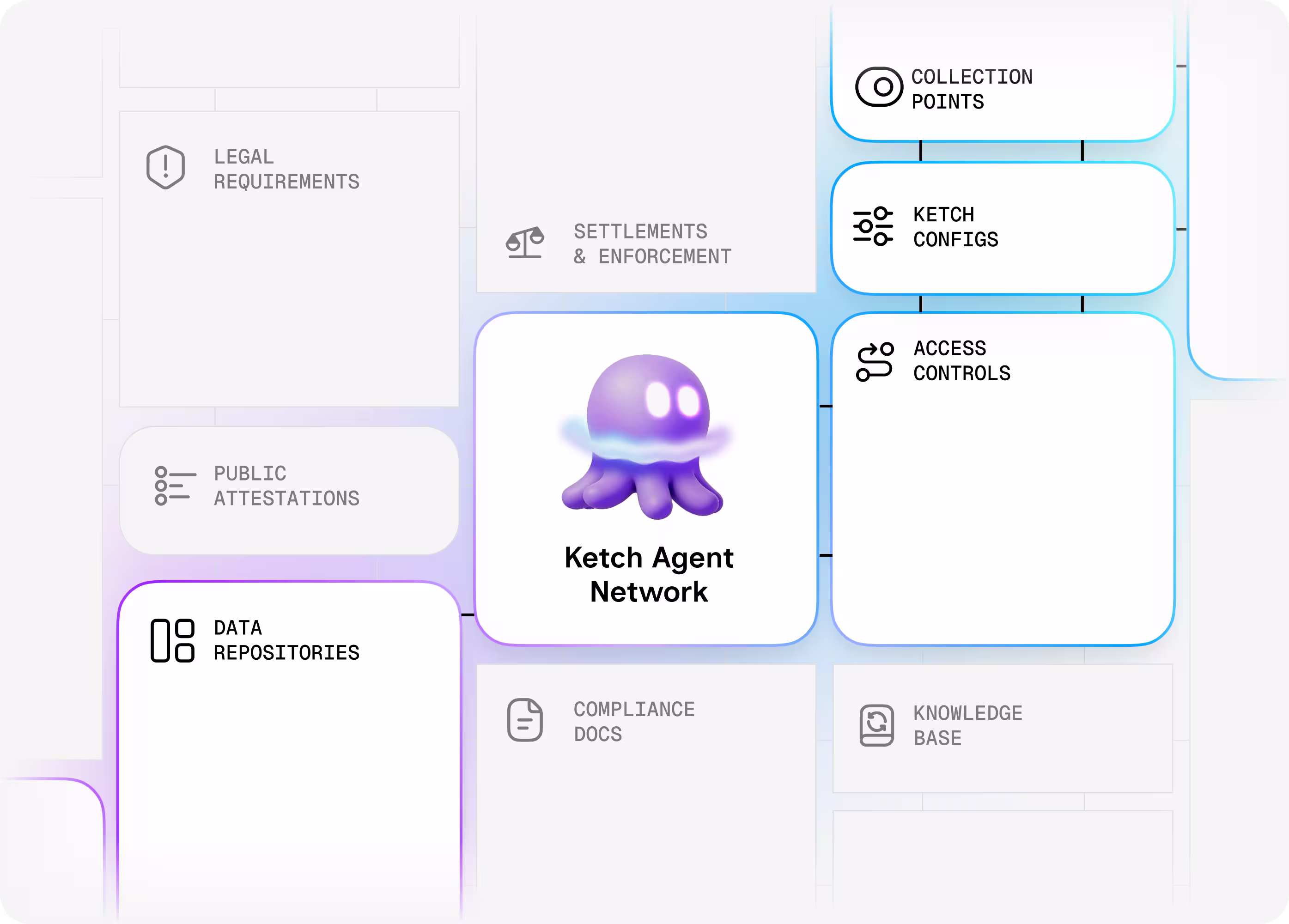Image resolution: width=1289 pixels, height=924 pixels.
Task: Select the "ACCESS CONTROLS" label
Action: point(961,360)
